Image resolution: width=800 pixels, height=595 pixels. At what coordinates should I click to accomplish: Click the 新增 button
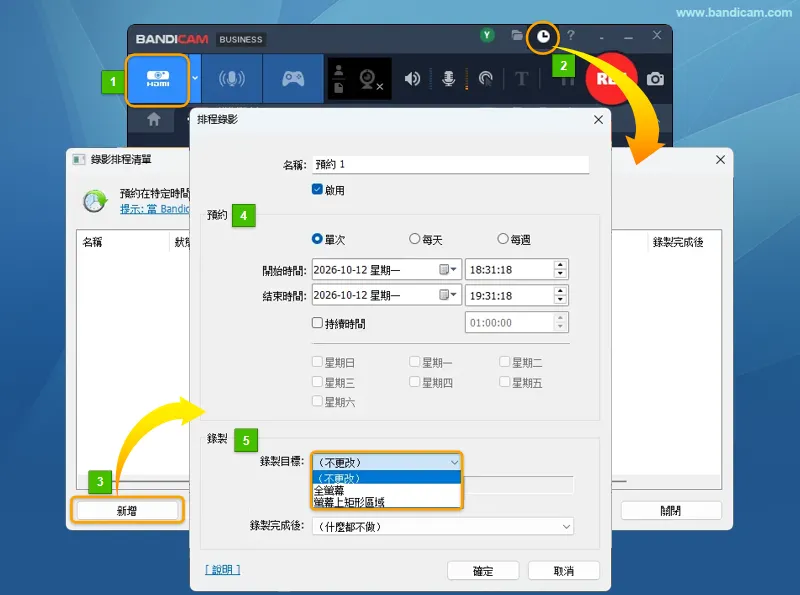click(127, 510)
